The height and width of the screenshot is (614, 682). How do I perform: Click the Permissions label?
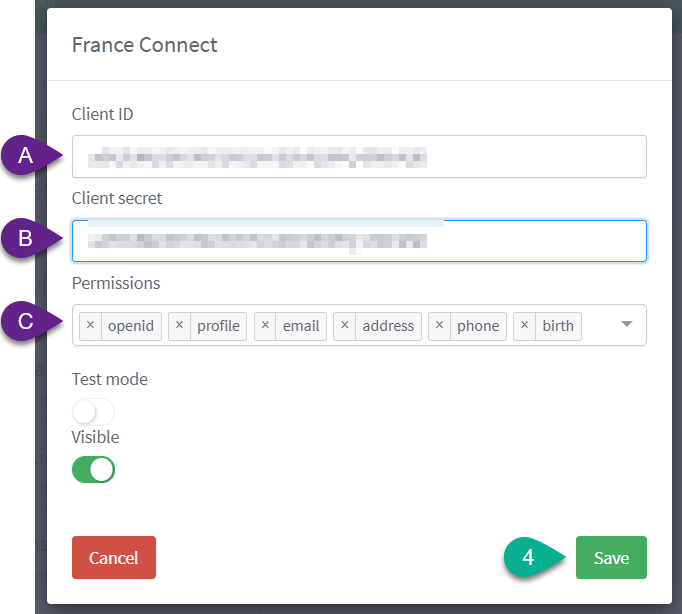(x=116, y=284)
